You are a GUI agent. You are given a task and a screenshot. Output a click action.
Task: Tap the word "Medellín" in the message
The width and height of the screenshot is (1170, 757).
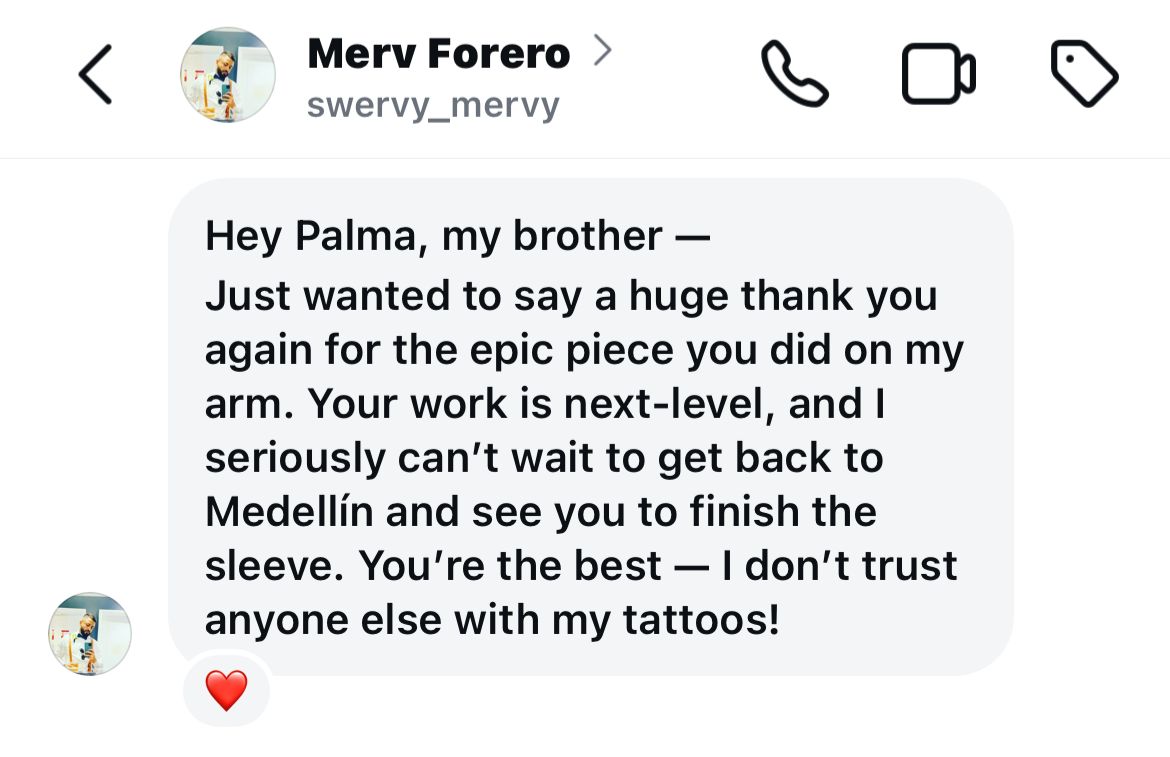click(289, 512)
